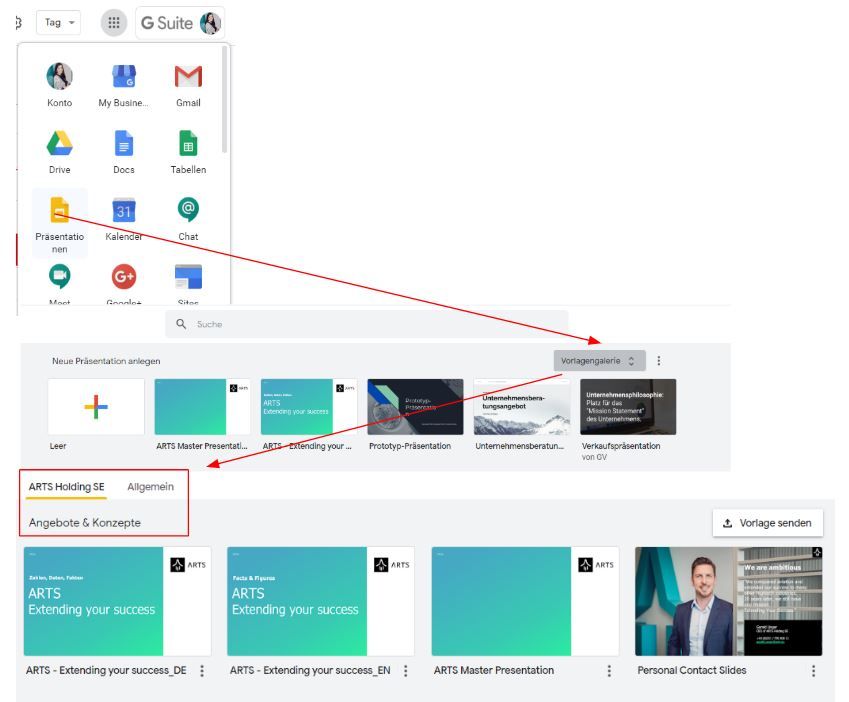The width and height of the screenshot is (849, 702).
Task: Click the G Suite account avatar
Action: pyautogui.click(x=210, y=23)
